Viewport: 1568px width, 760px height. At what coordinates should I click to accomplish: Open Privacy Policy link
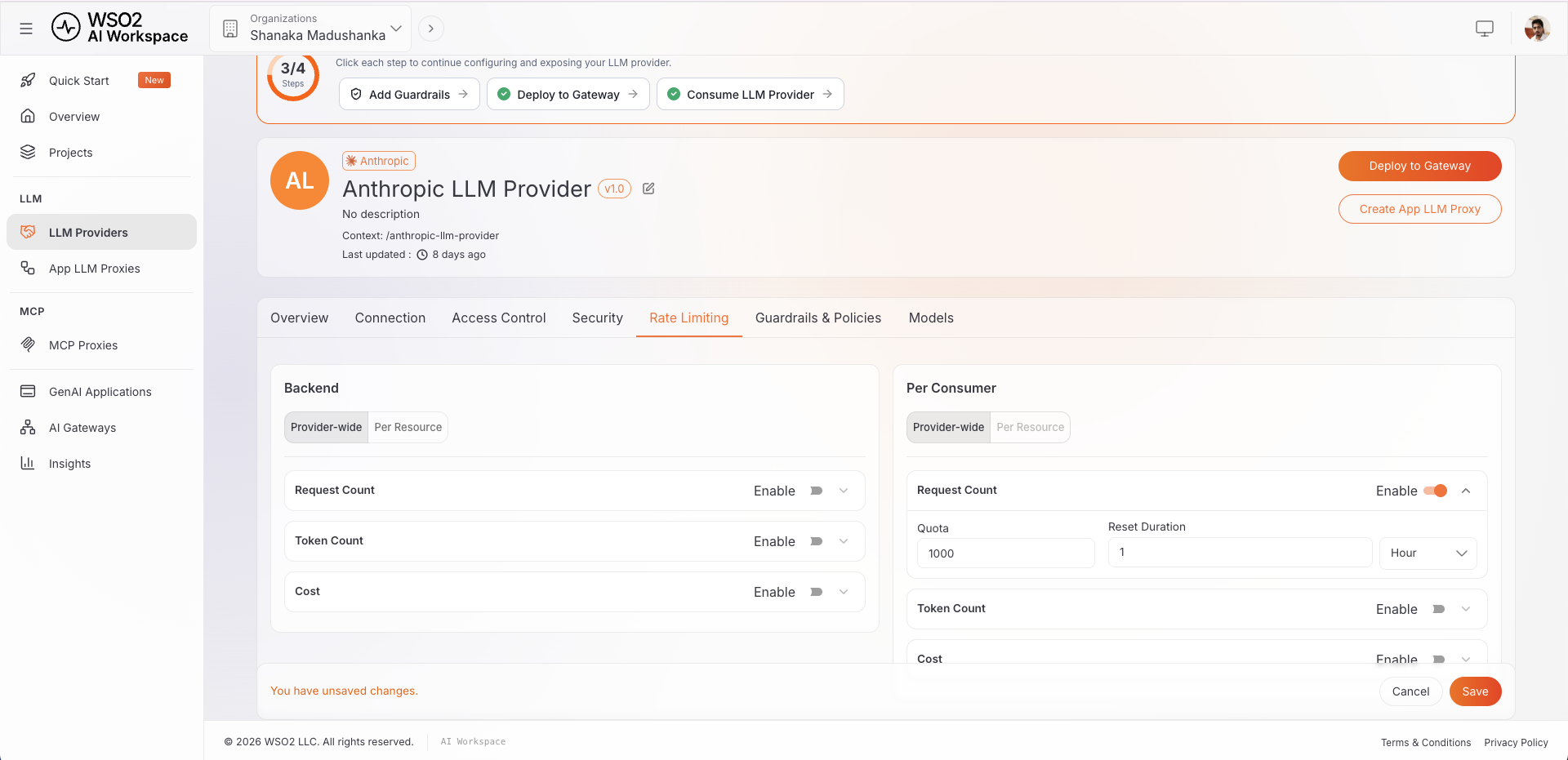[x=1516, y=742]
